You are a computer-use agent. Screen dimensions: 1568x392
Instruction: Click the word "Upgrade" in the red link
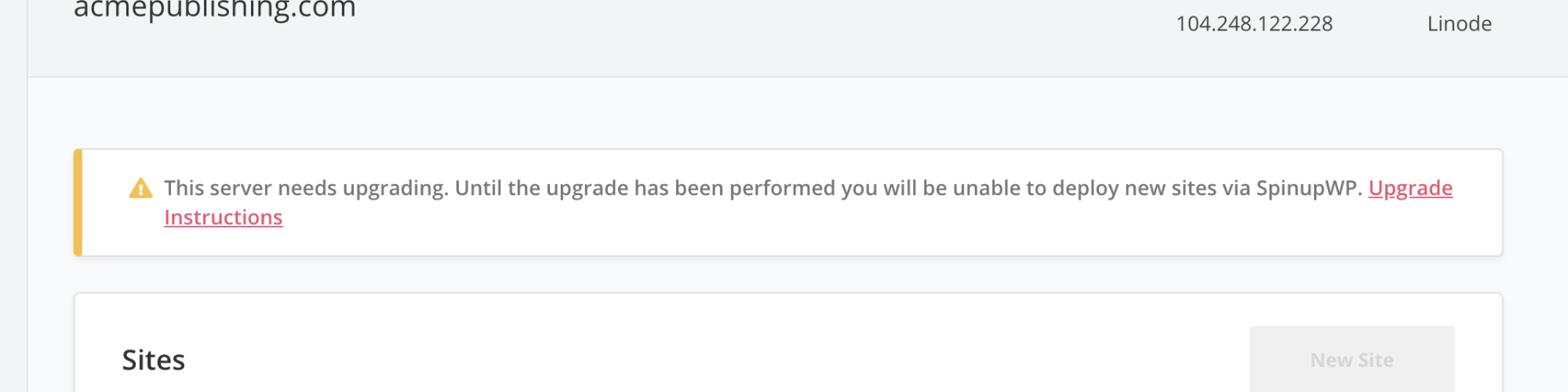tap(1410, 188)
